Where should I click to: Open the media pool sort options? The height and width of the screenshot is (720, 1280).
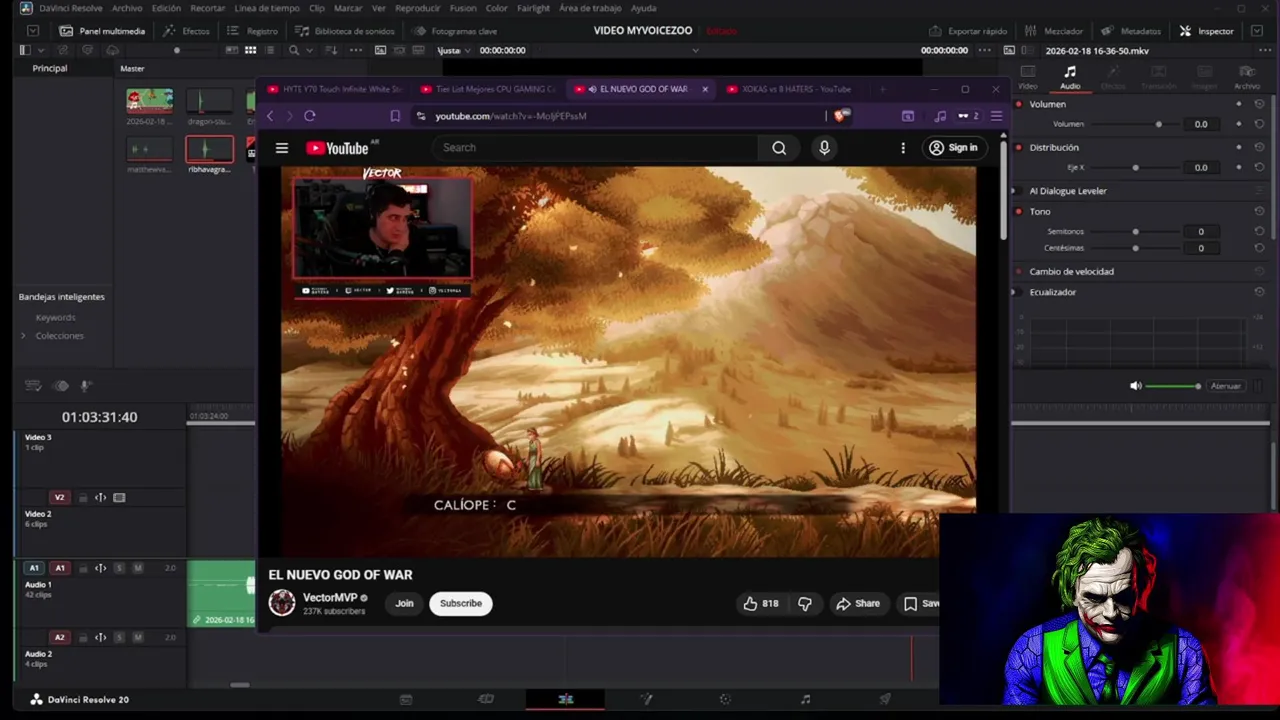point(329,50)
